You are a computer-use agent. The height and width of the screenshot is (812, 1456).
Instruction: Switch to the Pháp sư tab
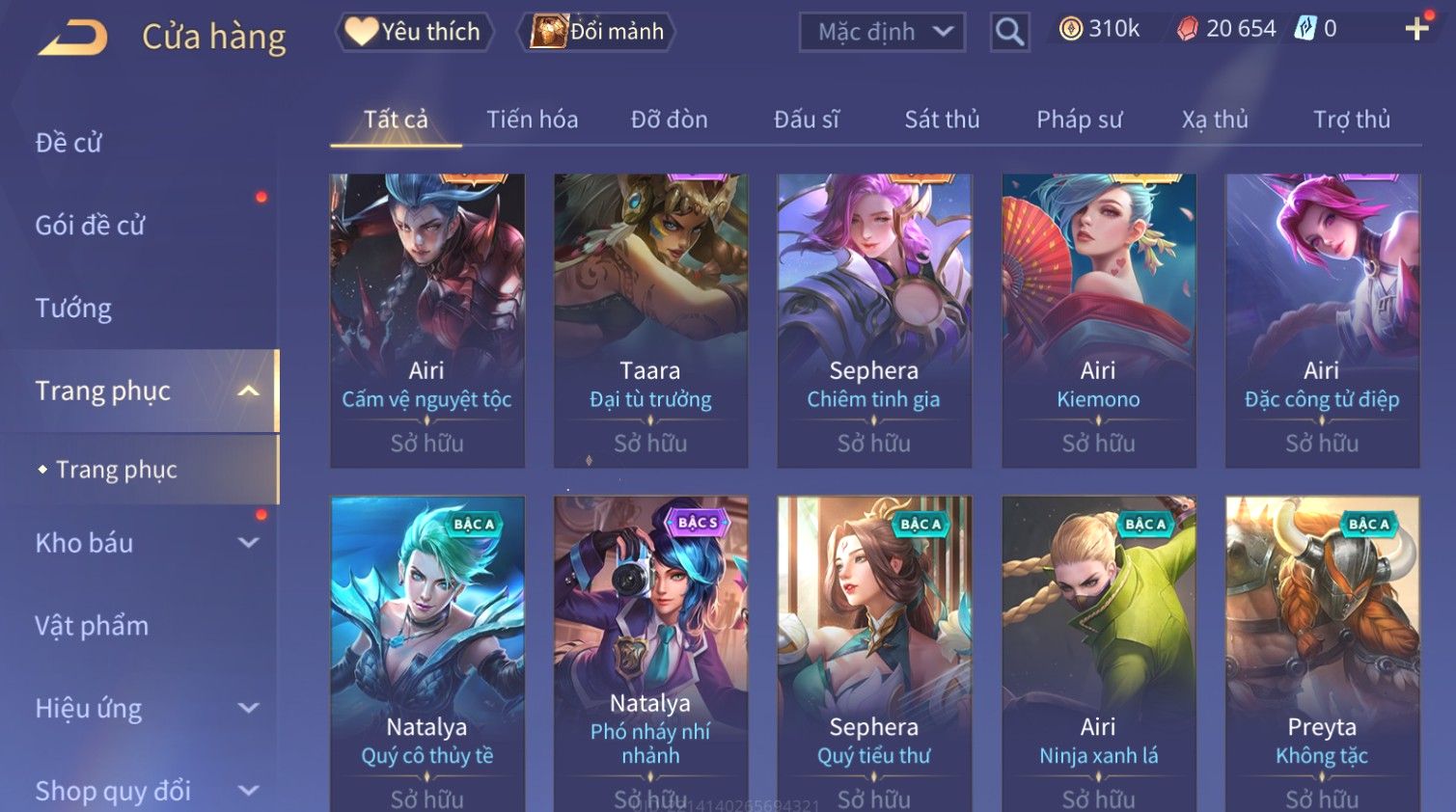[x=1080, y=120]
